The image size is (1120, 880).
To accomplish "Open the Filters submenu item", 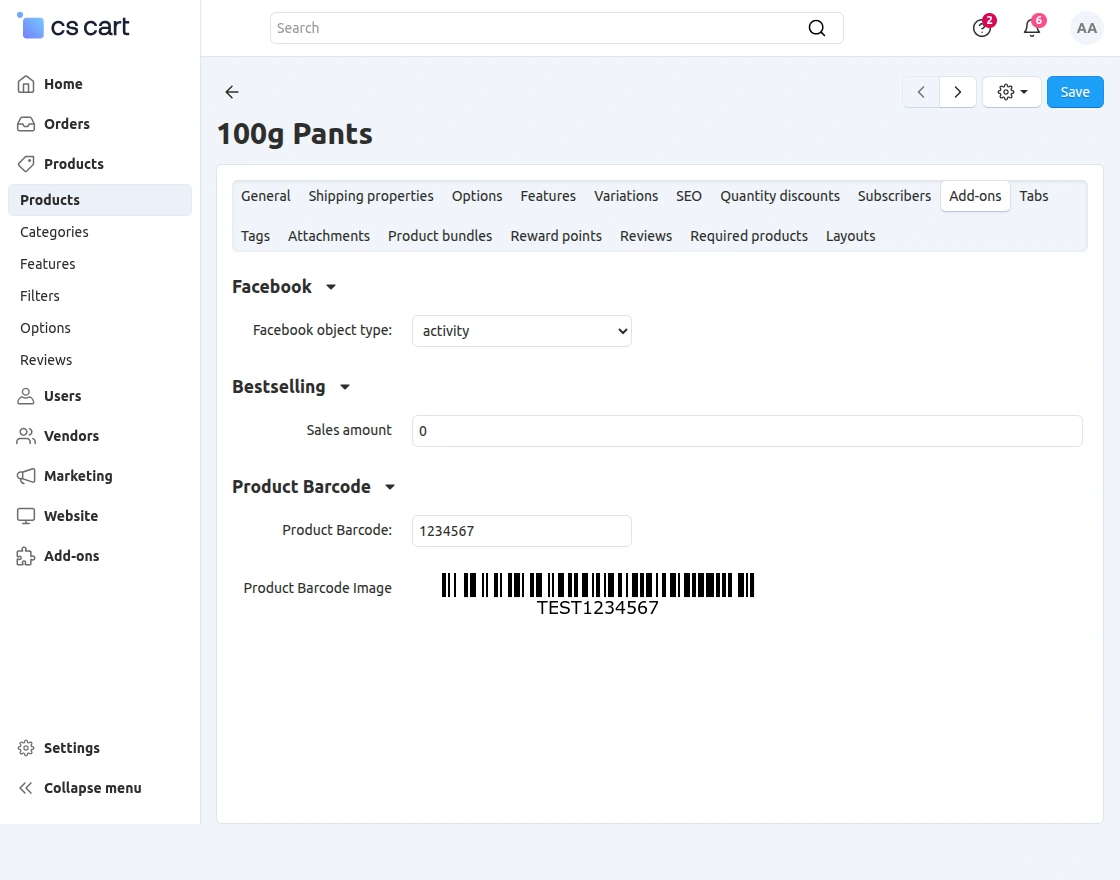I will pyautogui.click(x=39, y=296).
